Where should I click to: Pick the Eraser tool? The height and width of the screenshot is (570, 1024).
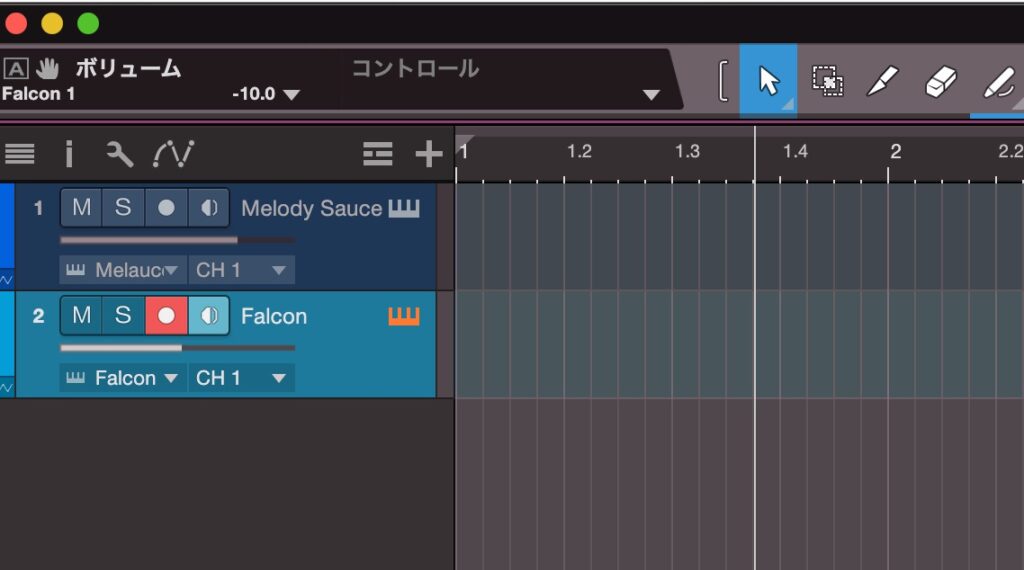click(x=940, y=80)
